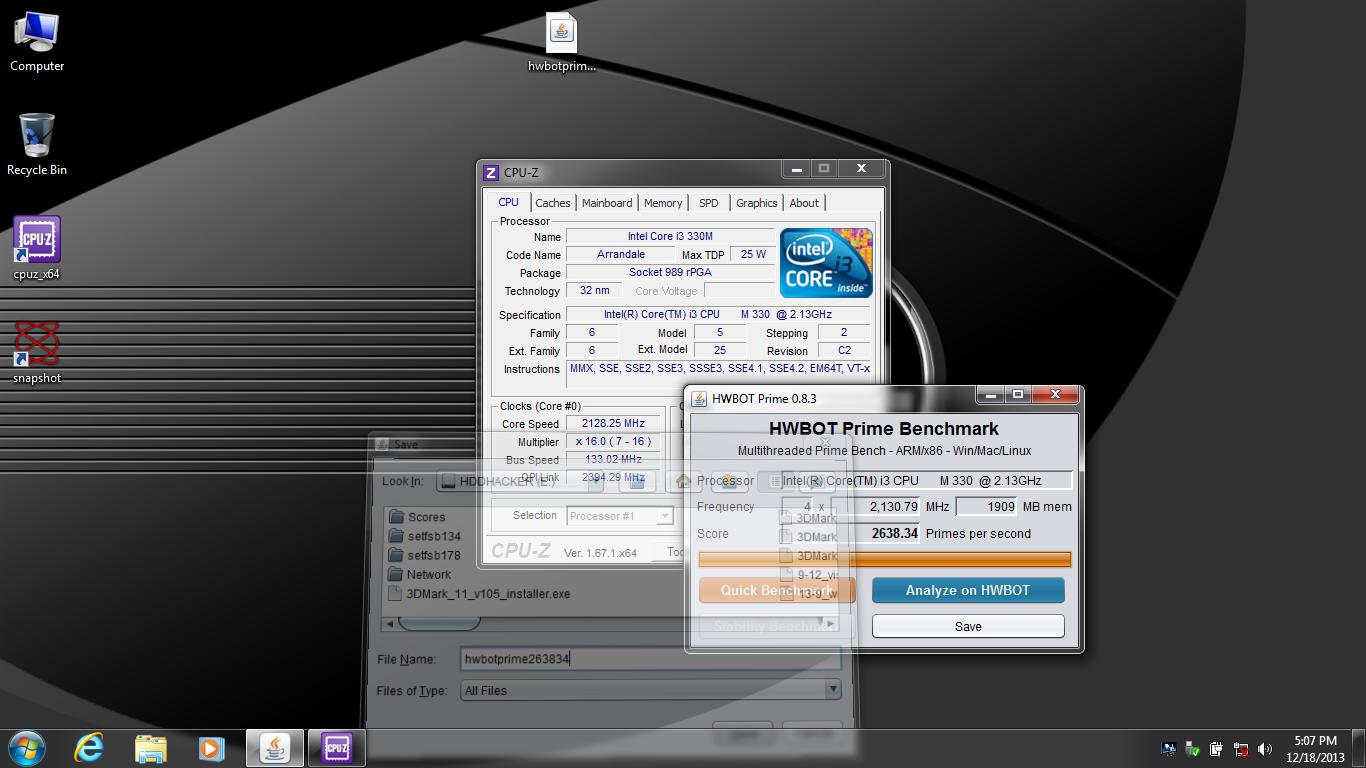Open the power plug battery tray icon
The height and width of the screenshot is (768, 1366).
1217,748
